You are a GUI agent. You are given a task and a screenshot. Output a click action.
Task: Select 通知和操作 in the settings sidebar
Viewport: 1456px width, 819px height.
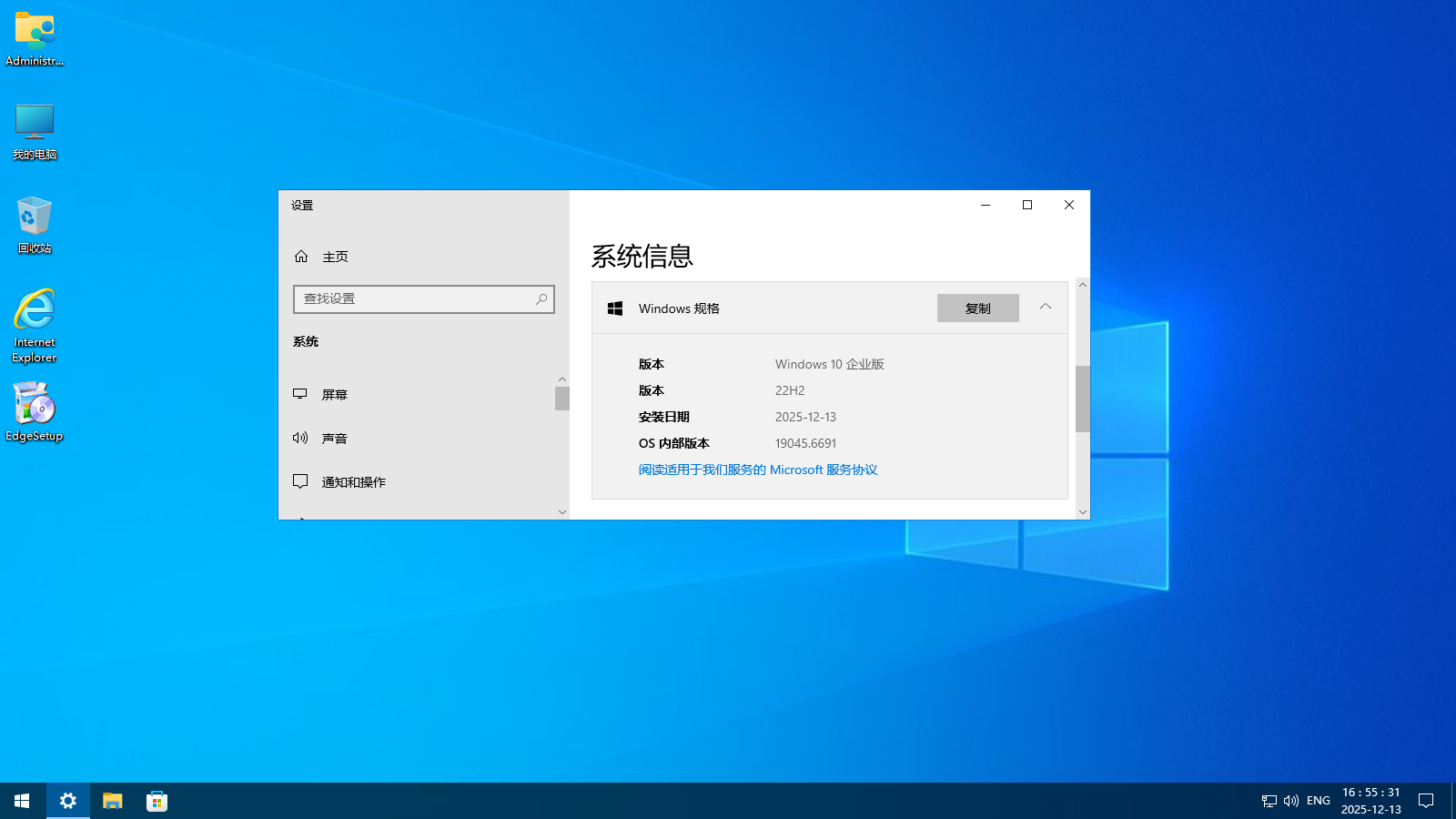(x=417, y=482)
